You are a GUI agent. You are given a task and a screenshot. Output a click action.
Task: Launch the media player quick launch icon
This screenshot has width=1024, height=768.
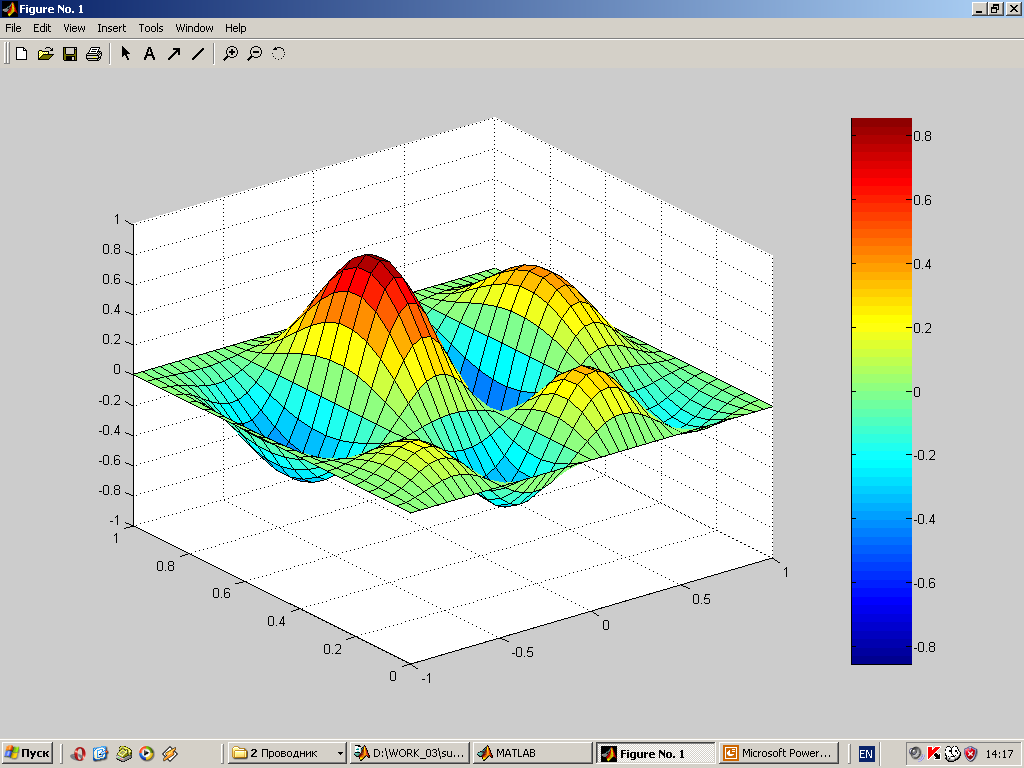coord(146,754)
